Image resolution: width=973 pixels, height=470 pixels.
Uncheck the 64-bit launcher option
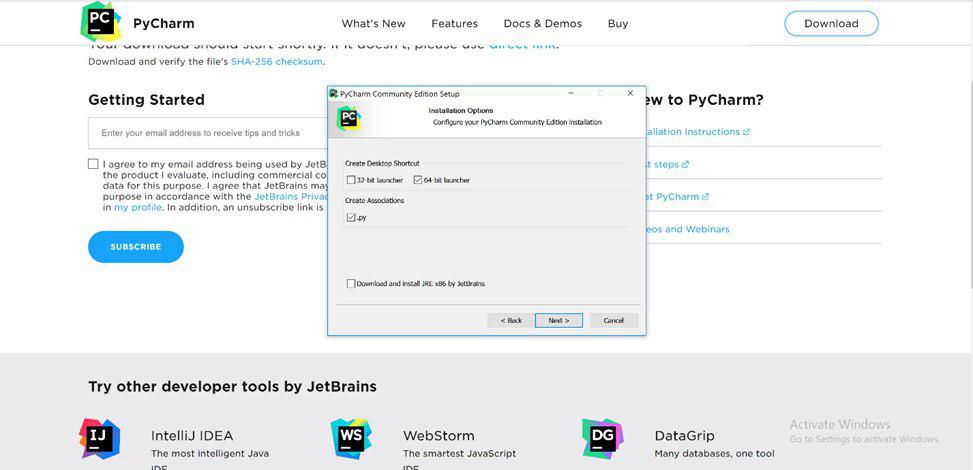point(418,180)
